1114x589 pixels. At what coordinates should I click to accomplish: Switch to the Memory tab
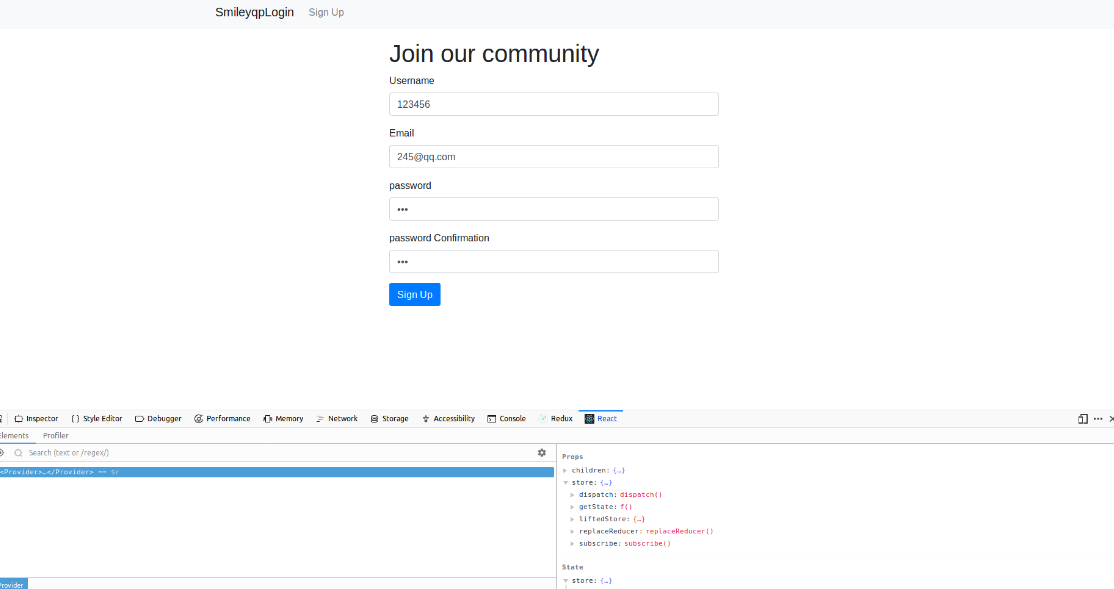click(283, 418)
